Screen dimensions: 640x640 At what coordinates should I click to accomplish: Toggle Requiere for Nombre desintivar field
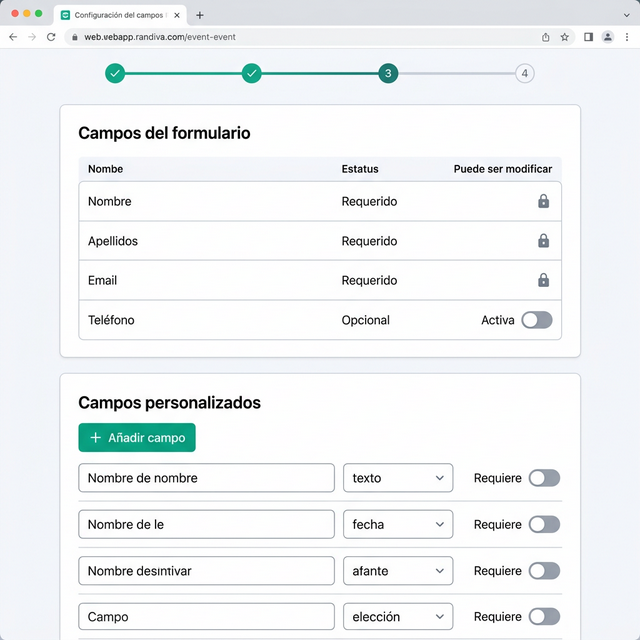pyautogui.click(x=544, y=571)
